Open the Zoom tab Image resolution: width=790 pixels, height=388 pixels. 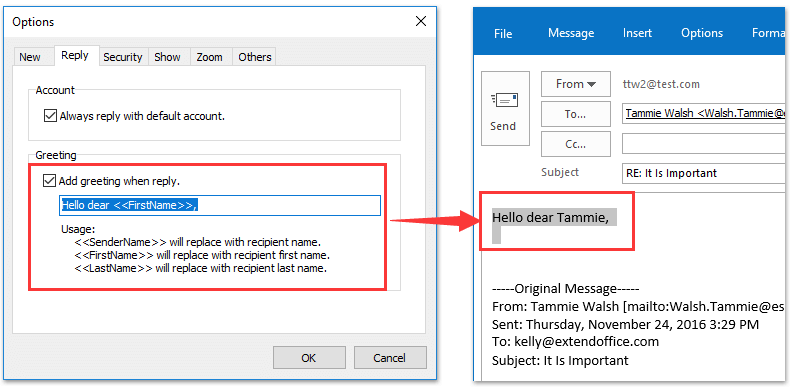click(x=209, y=57)
